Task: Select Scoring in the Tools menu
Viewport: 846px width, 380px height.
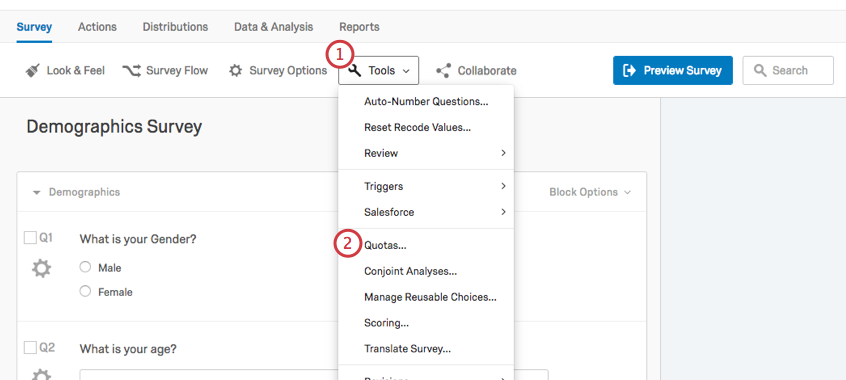Action: tap(426, 323)
